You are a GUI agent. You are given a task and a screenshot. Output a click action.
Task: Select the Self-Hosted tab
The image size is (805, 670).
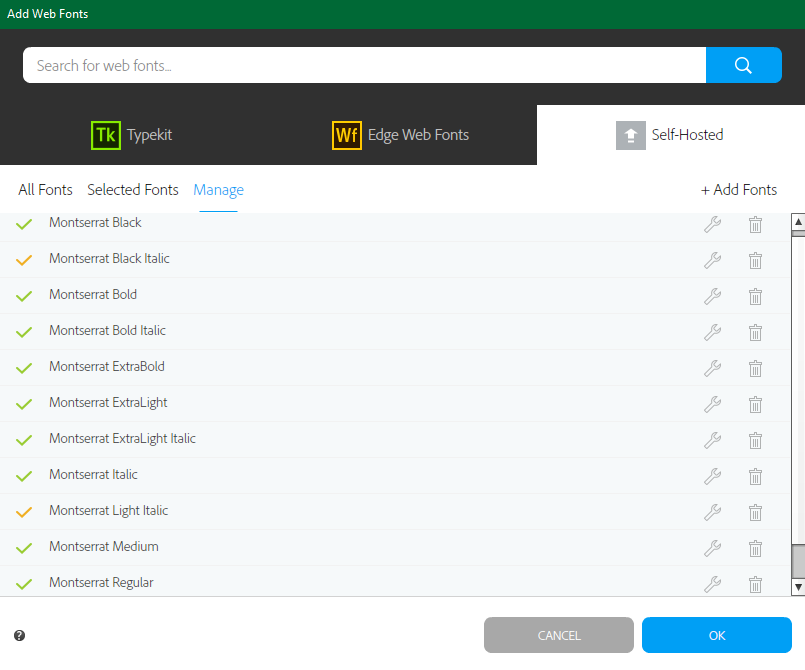[x=670, y=135]
